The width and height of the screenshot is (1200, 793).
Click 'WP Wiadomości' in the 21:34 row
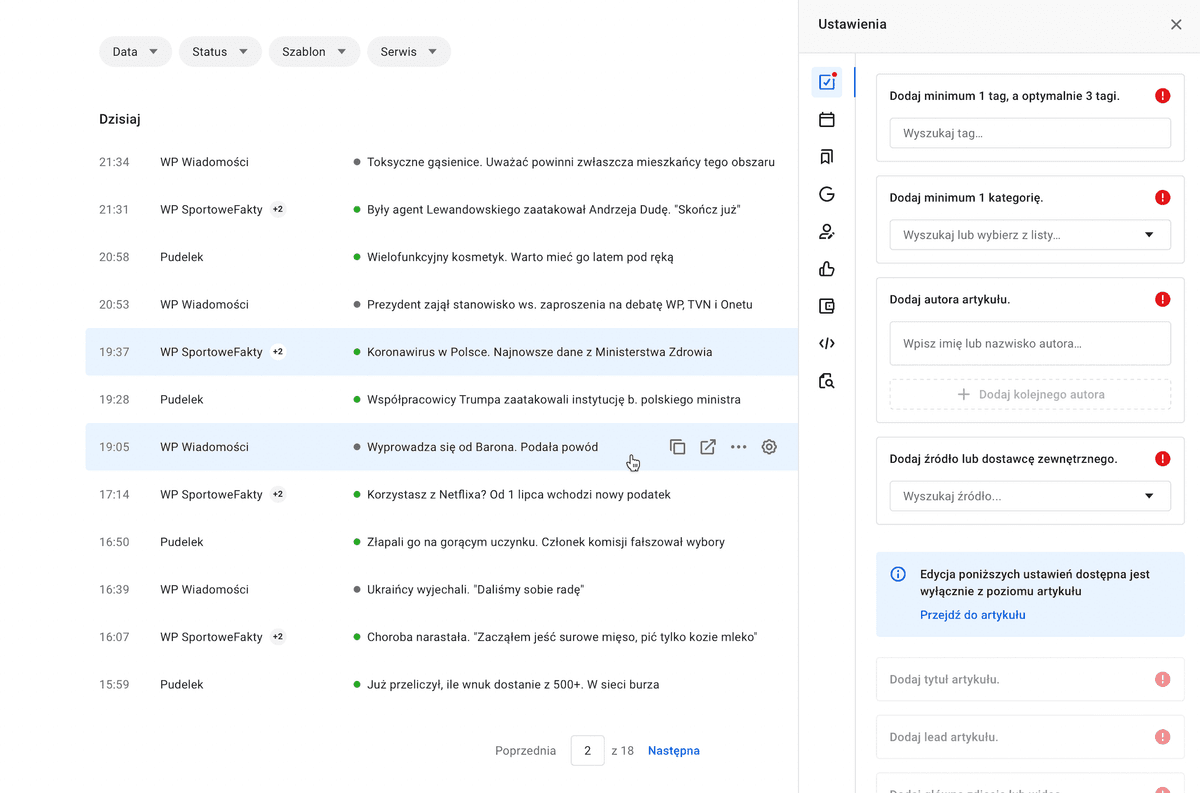pyautogui.click(x=204, y=162)
